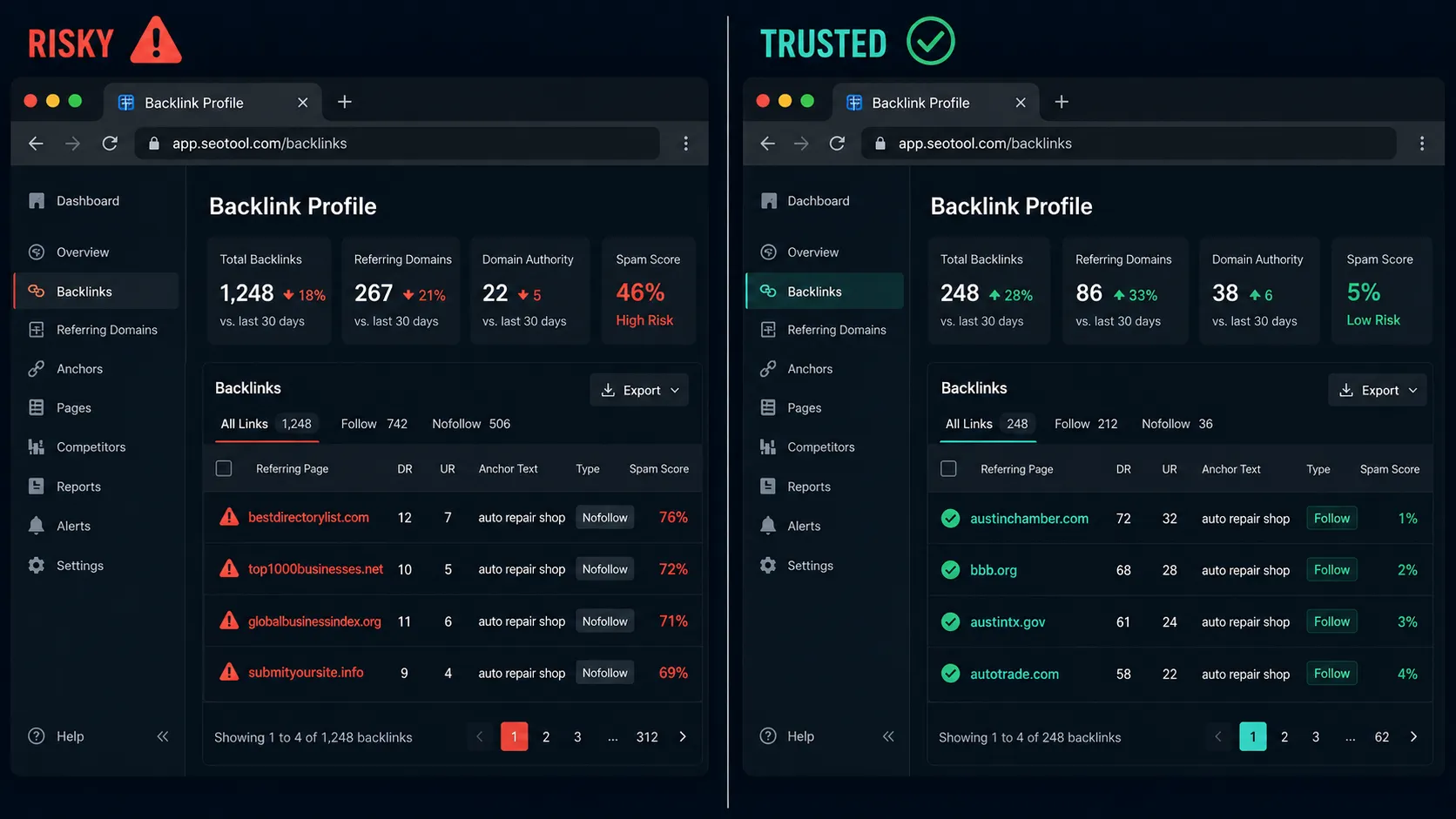Switch to Nofollow 506 tab

coord(471,424)
